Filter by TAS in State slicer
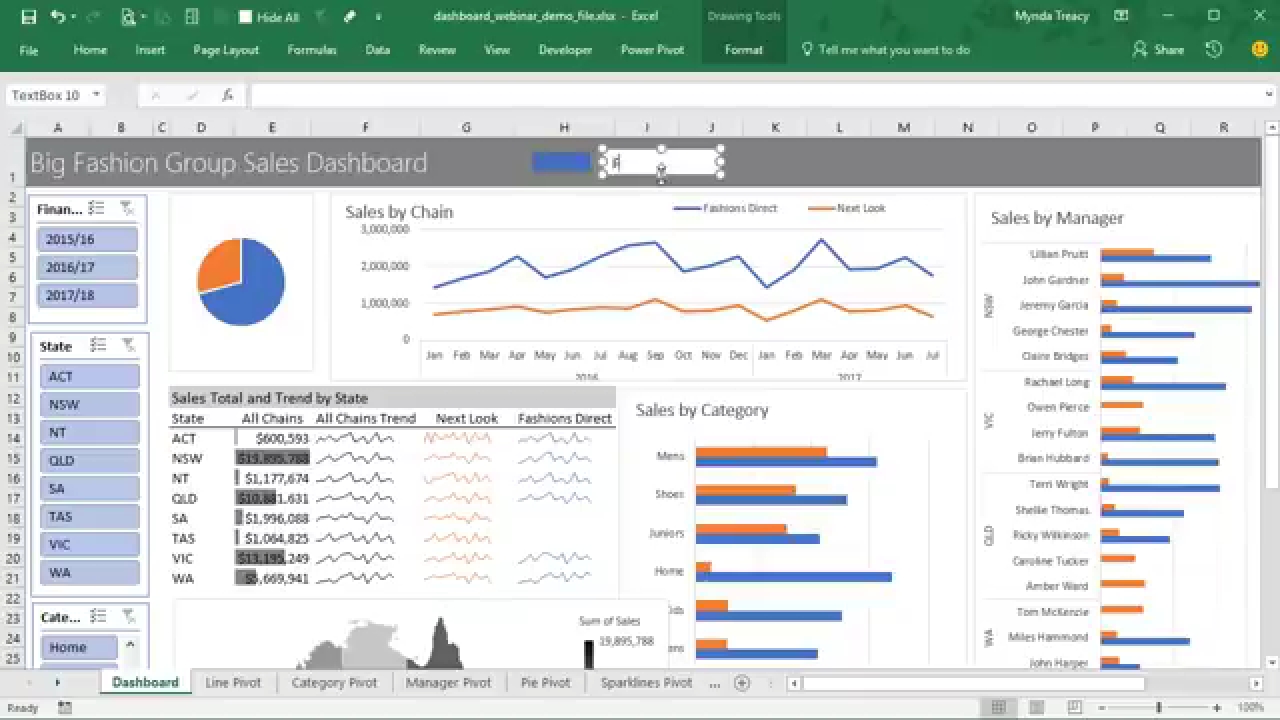Viewport: 1280px width, 720px height. 89,516
